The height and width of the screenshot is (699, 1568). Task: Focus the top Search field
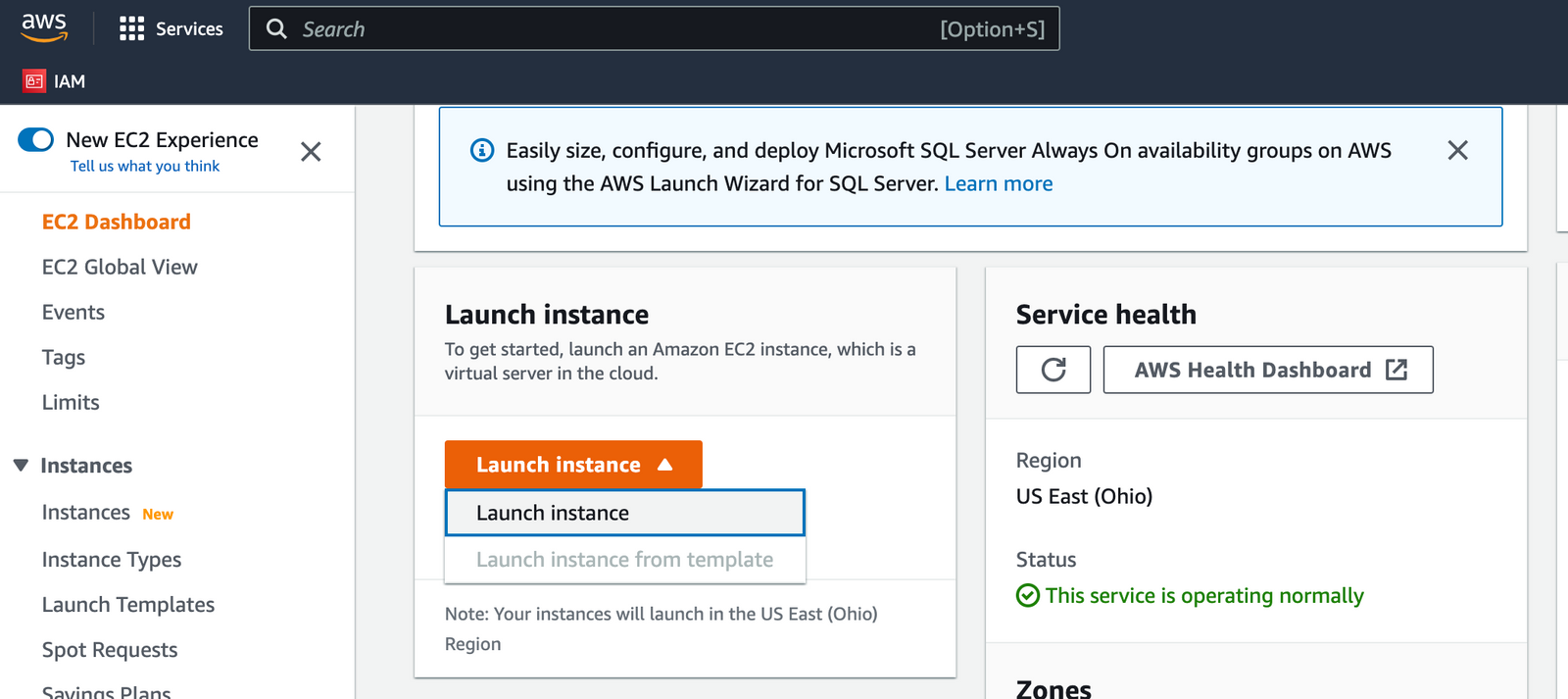click(x=654, y=28)
